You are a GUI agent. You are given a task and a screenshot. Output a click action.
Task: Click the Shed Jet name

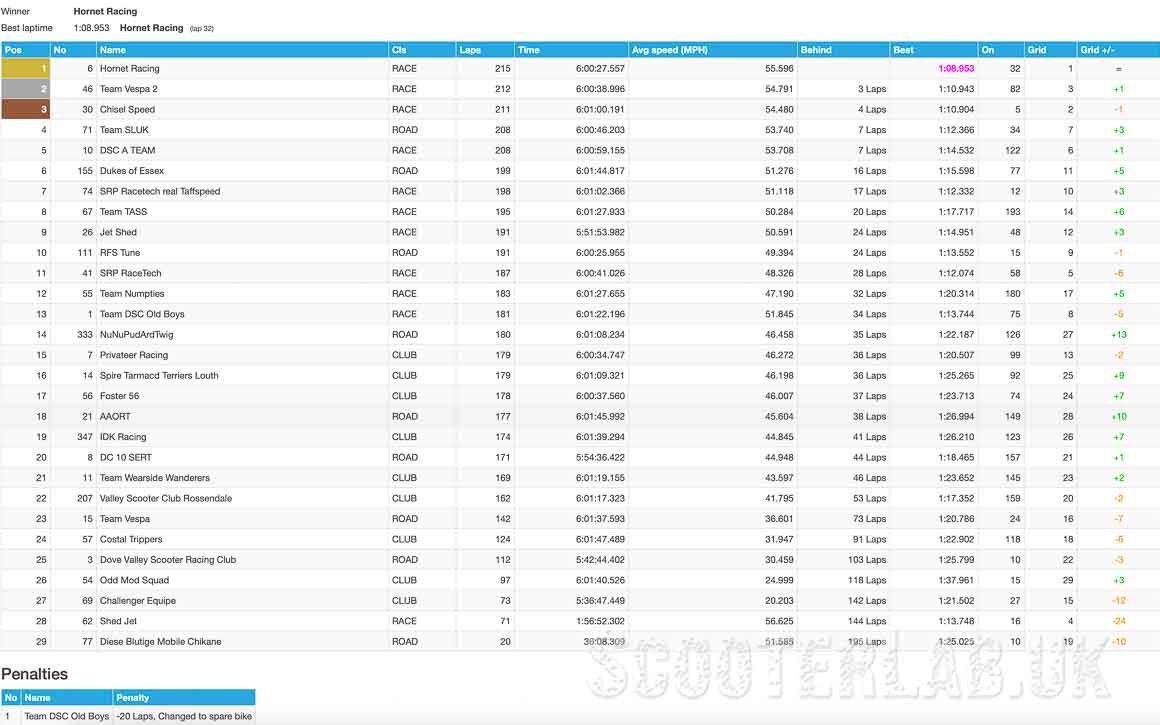[x=118, y=621]
